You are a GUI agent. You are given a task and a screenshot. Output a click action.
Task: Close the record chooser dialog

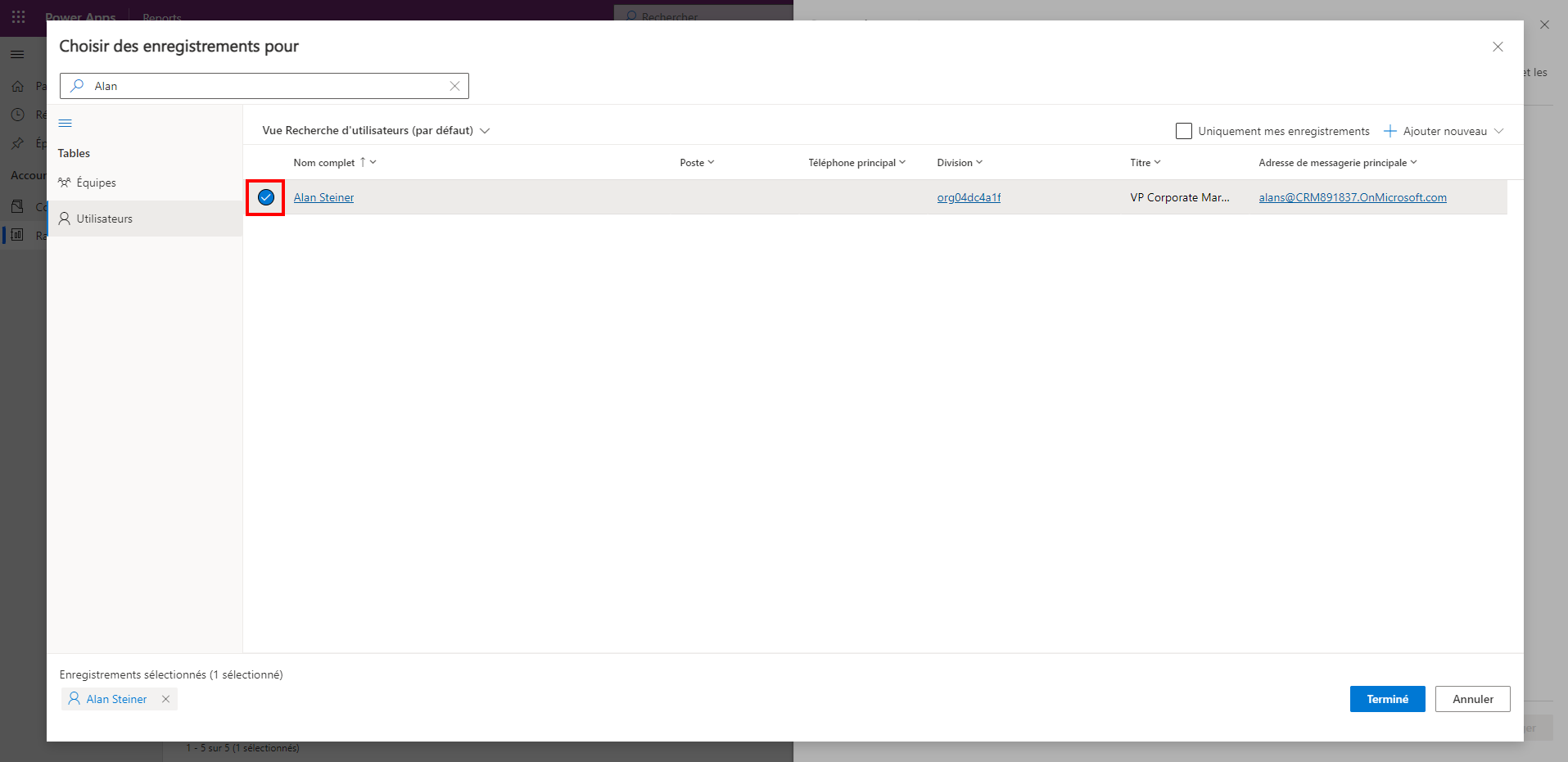1498,47
